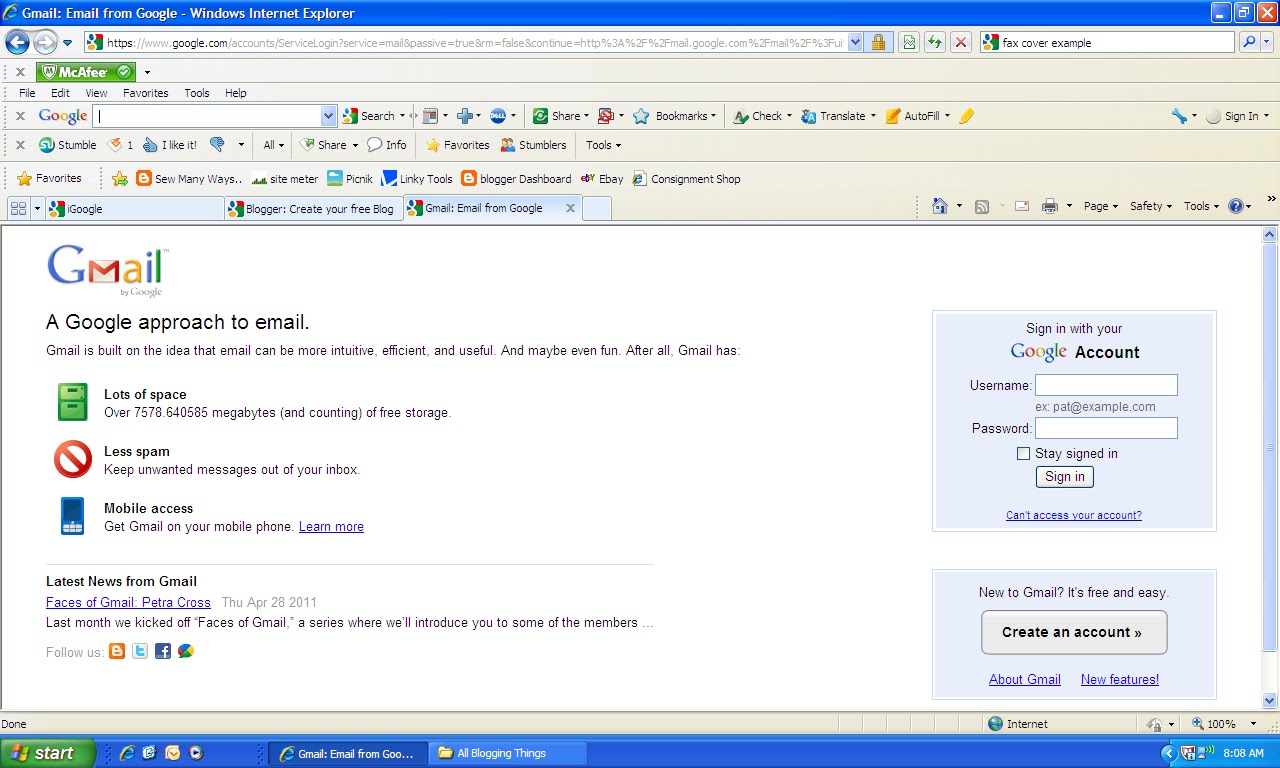
Task: Click the Refresh page icon
Action: (934, 42)
